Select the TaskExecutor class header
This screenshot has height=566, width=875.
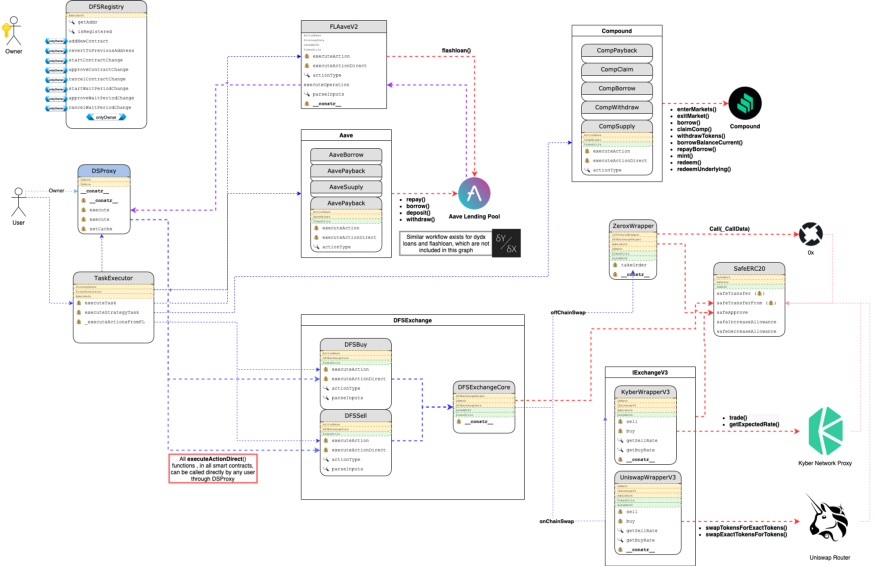113,278
